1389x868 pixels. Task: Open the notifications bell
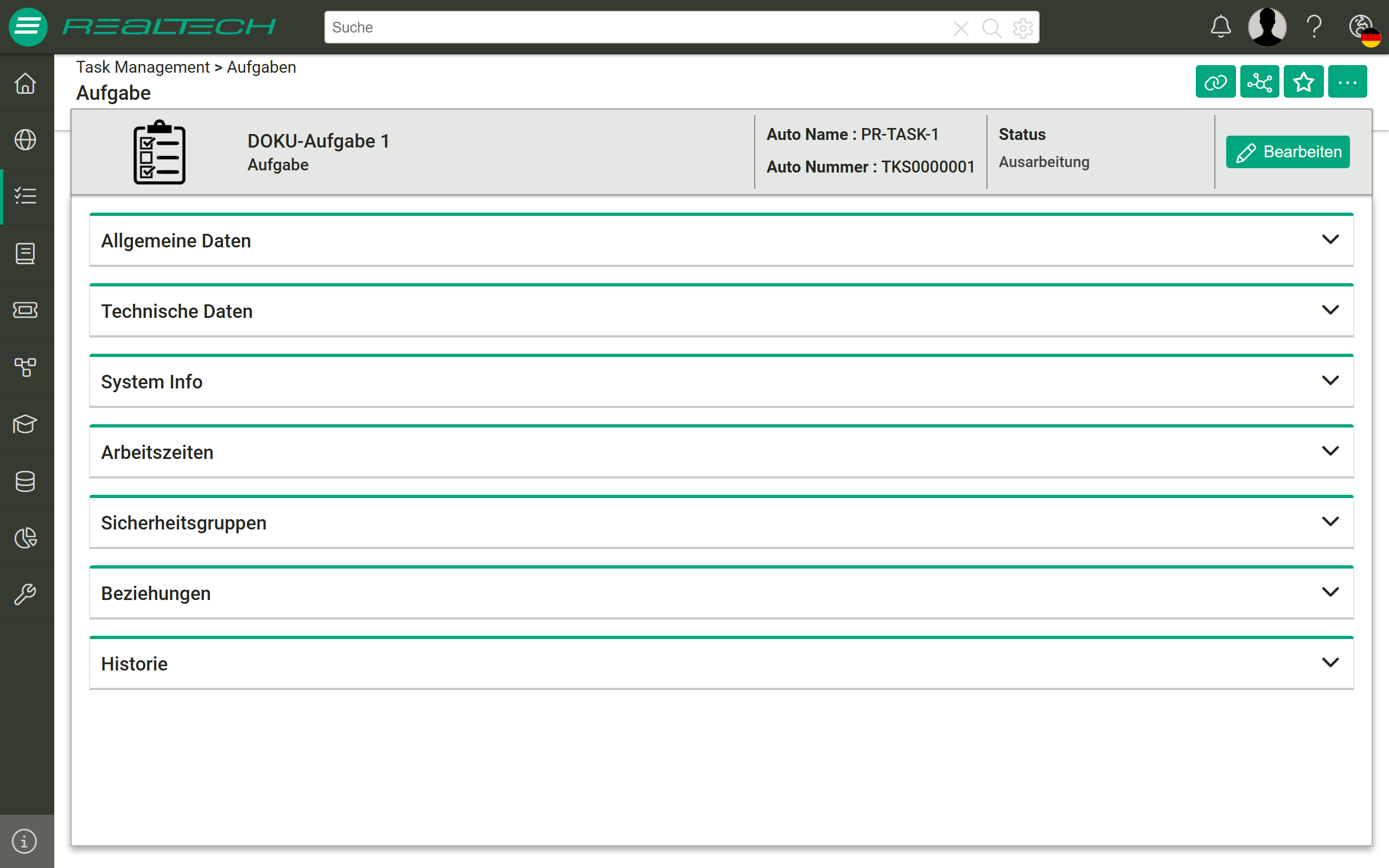(x=1221, y=27)
